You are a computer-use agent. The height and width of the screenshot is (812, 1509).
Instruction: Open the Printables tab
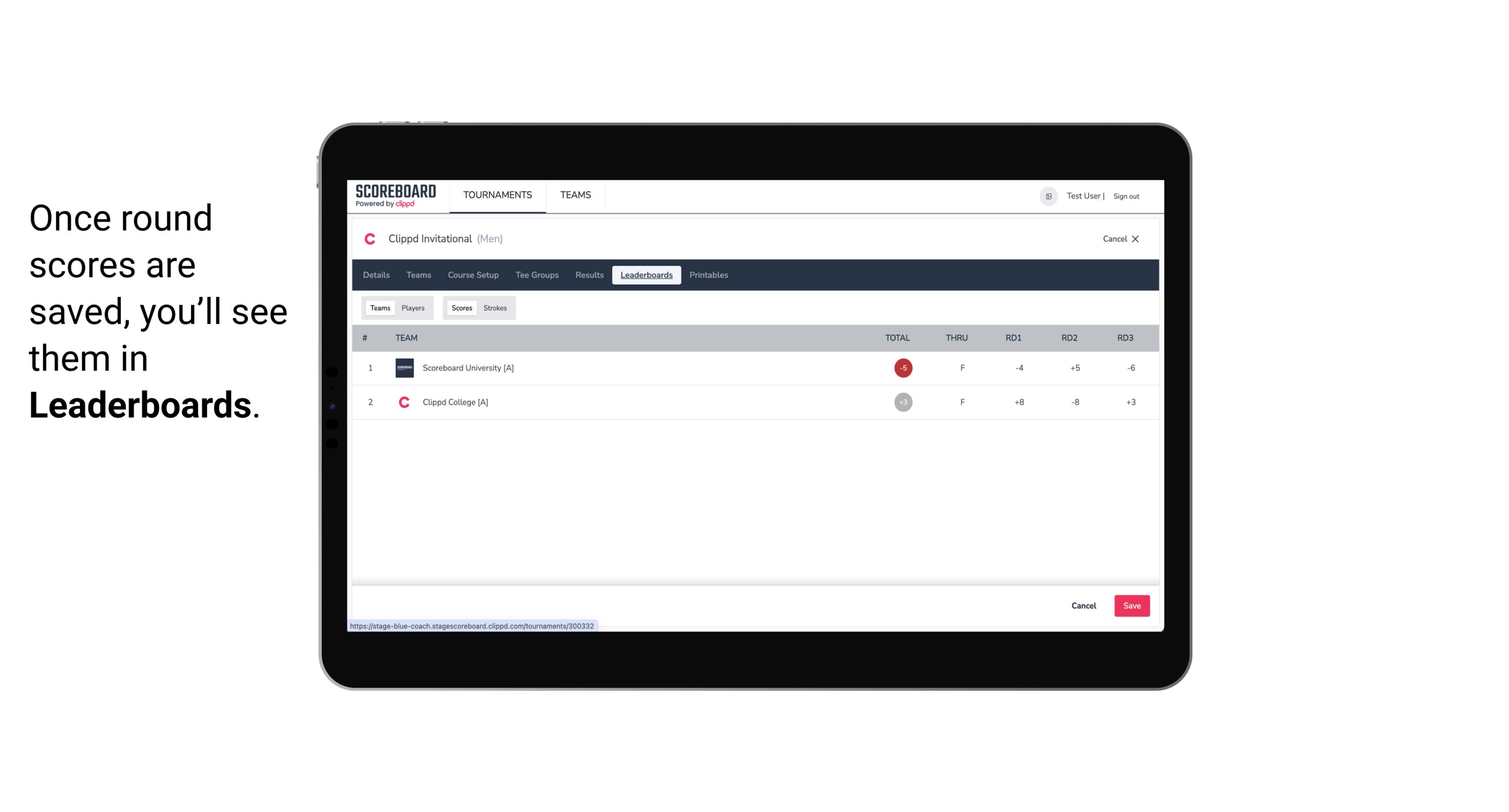click(709, 275)
